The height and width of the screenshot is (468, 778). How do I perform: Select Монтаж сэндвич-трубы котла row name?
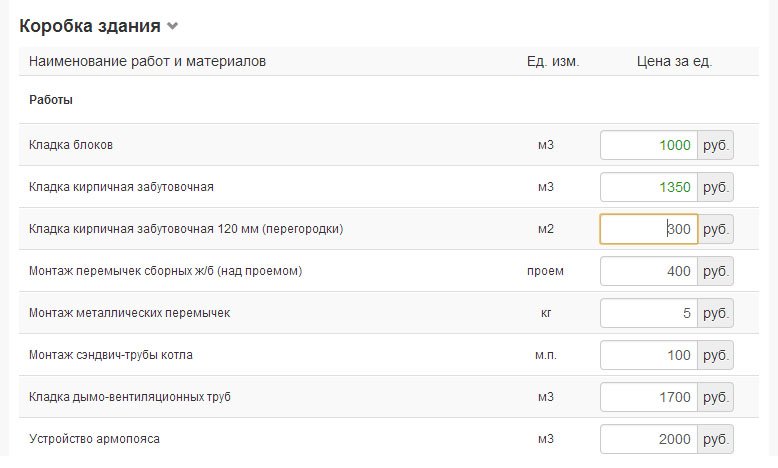click(111, 355)
